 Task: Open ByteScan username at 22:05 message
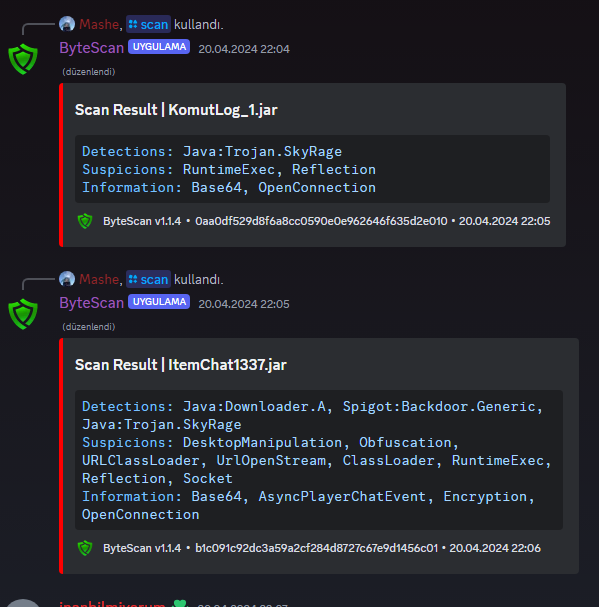tap(92, 303)
